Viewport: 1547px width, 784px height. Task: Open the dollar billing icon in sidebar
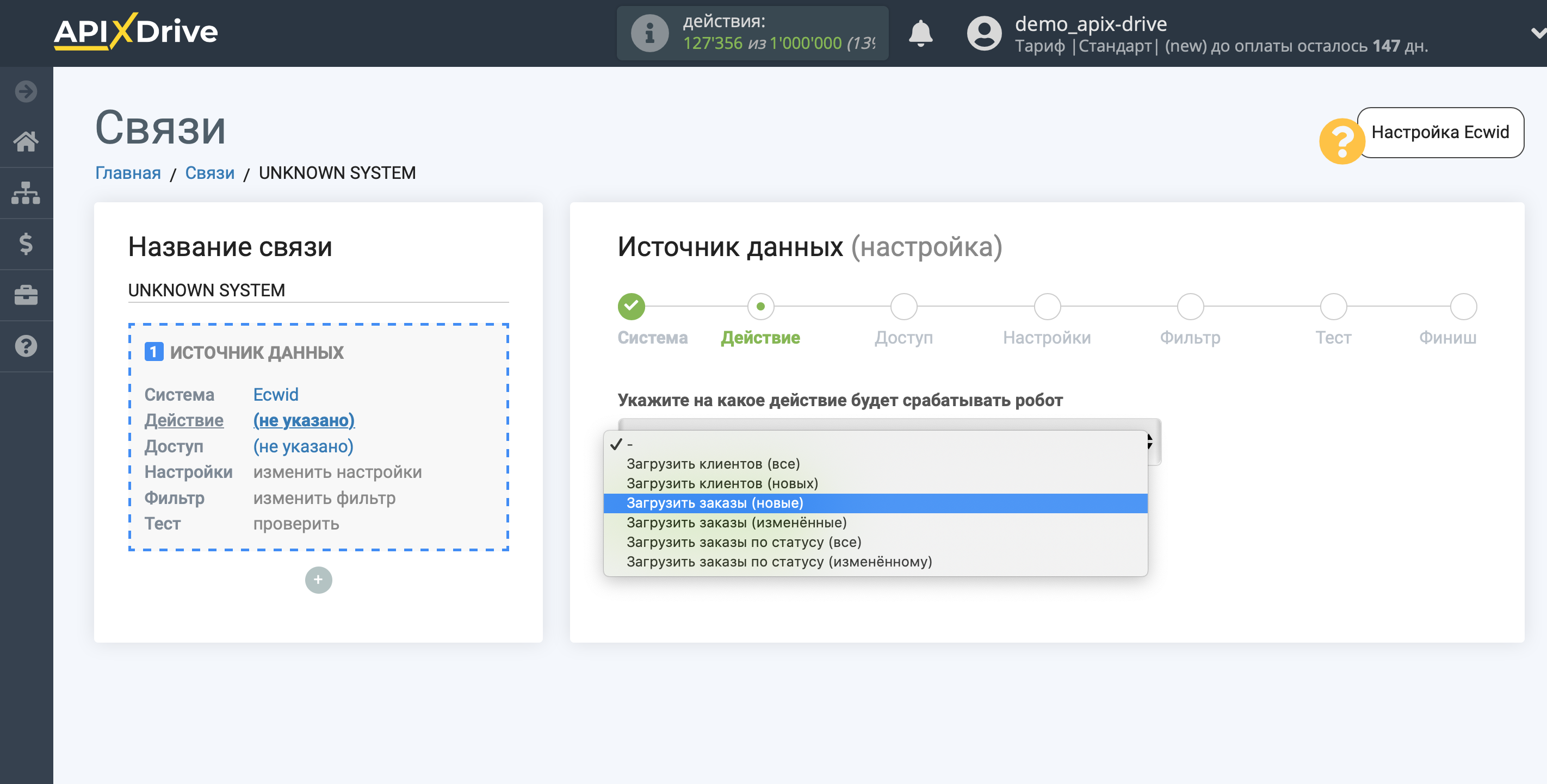[26, 244]
